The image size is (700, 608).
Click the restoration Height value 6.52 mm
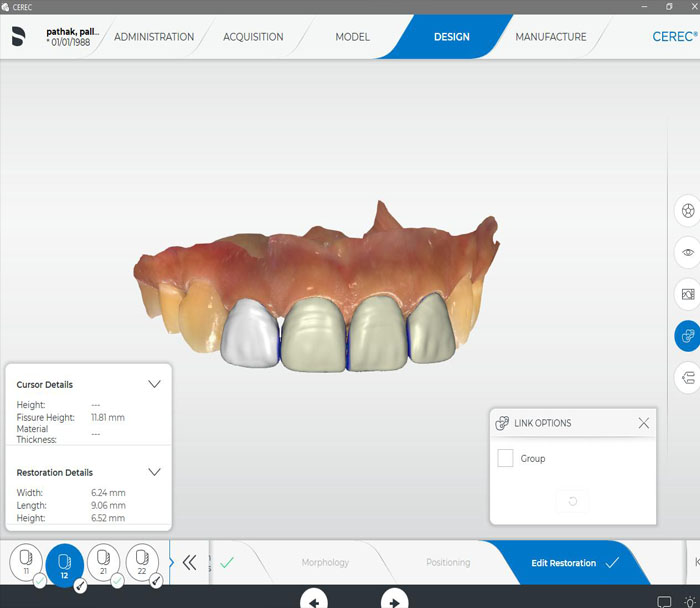[108, 518]
